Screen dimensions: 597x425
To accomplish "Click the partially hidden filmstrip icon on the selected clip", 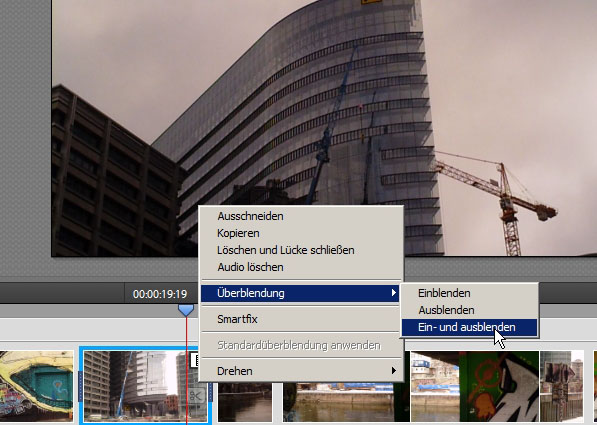I will click(x=195, y=360).
